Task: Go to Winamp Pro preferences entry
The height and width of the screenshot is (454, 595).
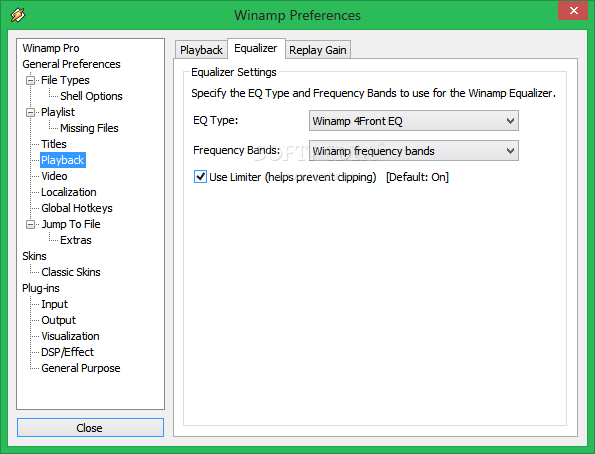Action: tap(51, 48)
